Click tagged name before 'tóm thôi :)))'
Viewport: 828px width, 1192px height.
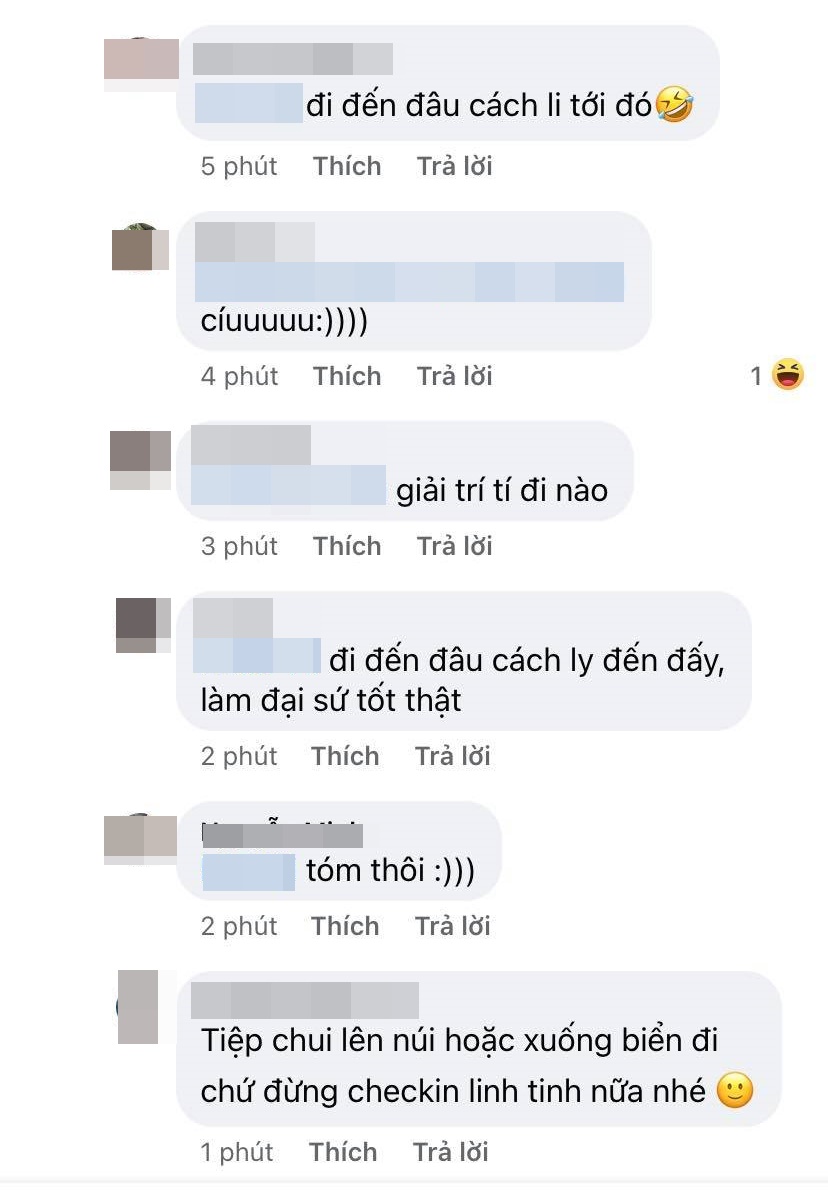coord(248,872)
